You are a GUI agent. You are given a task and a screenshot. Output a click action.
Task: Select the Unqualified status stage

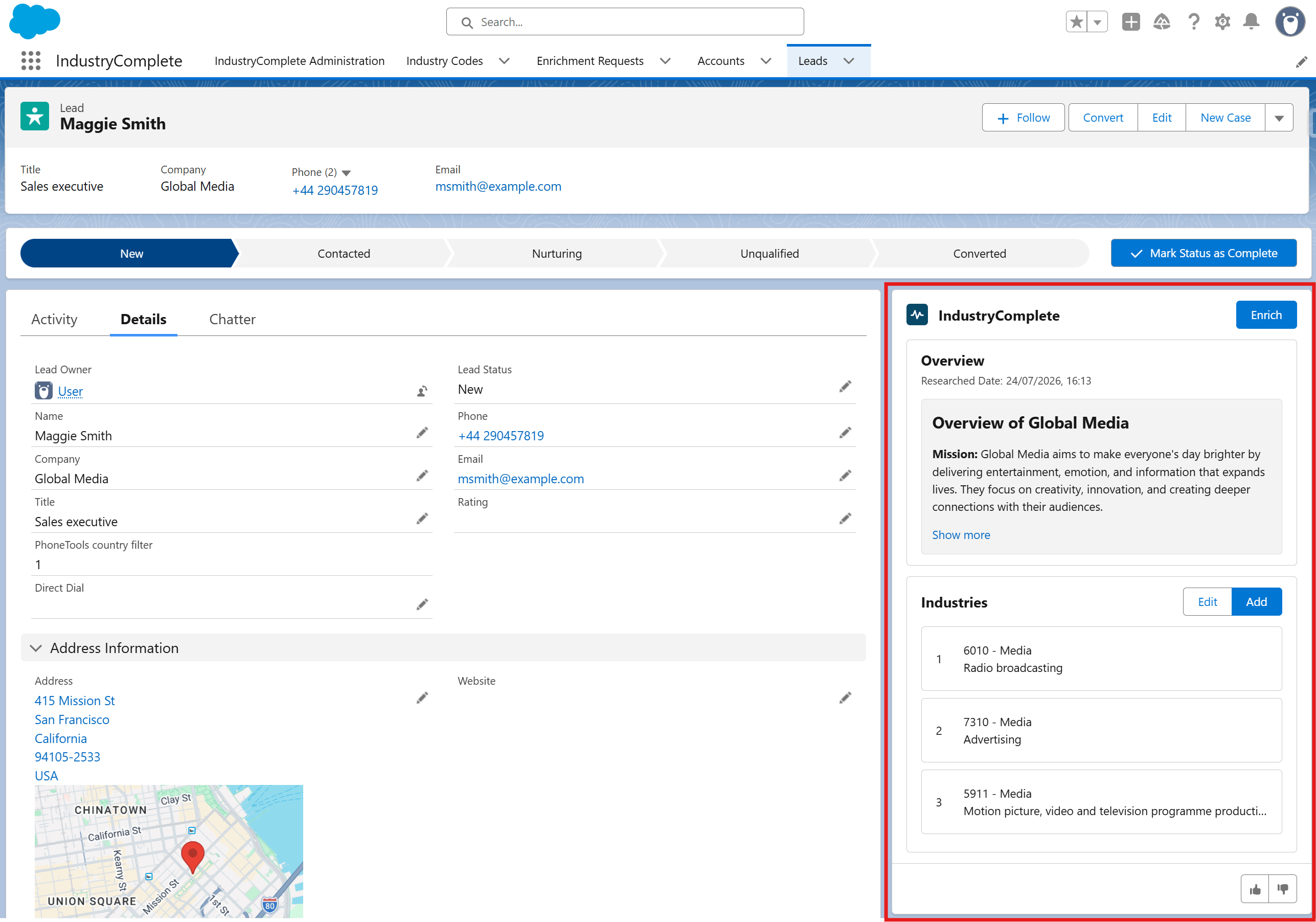click(x=770, y=254)
